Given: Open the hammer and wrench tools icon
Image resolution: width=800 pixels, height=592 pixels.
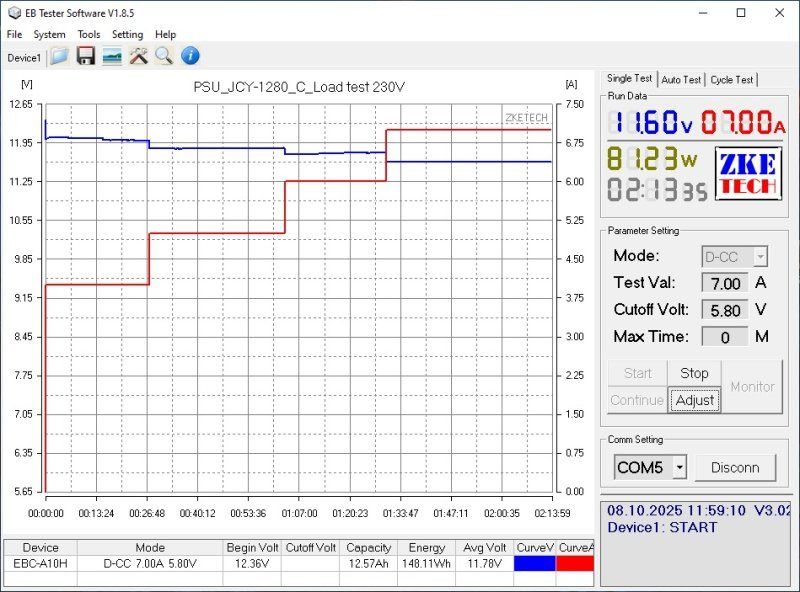Looking at the screenshot, I should point(138,56).
